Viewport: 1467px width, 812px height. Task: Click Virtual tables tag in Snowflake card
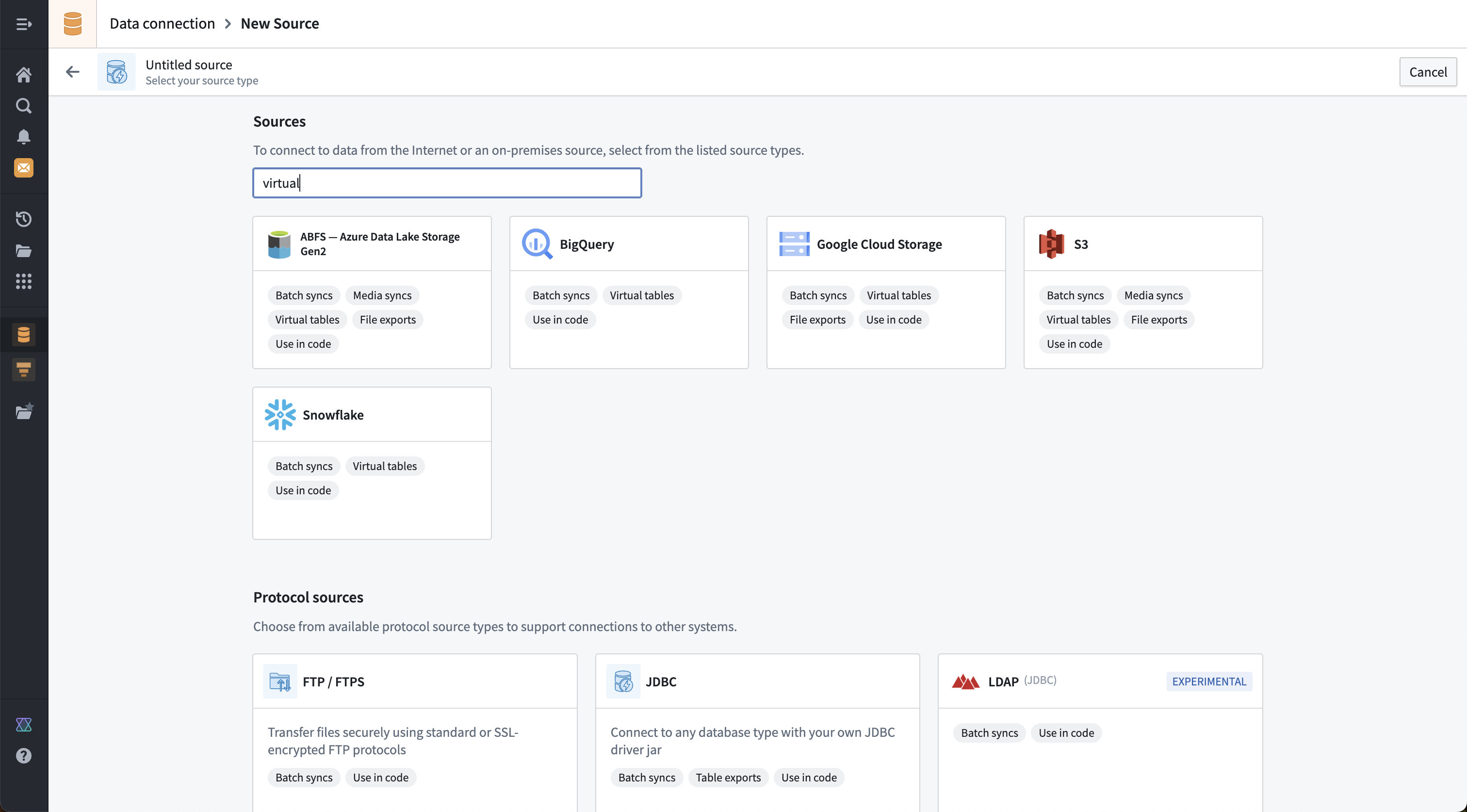384,466
